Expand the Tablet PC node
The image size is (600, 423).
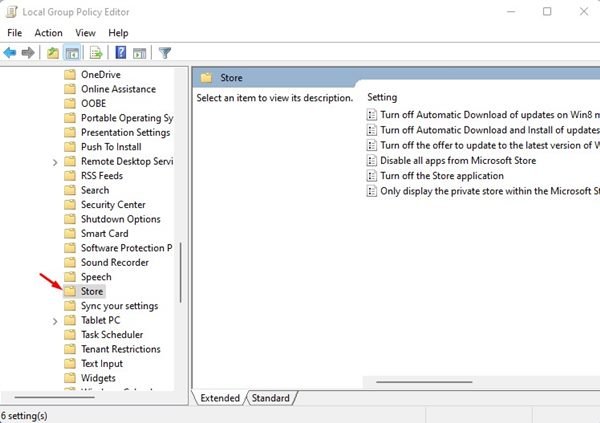click(x=55, y=321)
